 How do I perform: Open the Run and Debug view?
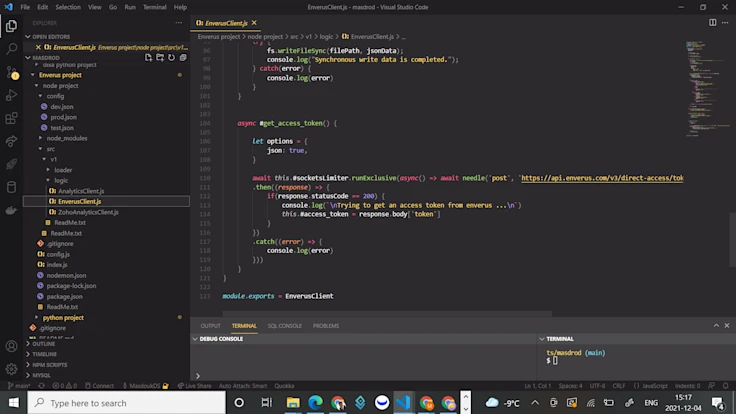(11, 95)
